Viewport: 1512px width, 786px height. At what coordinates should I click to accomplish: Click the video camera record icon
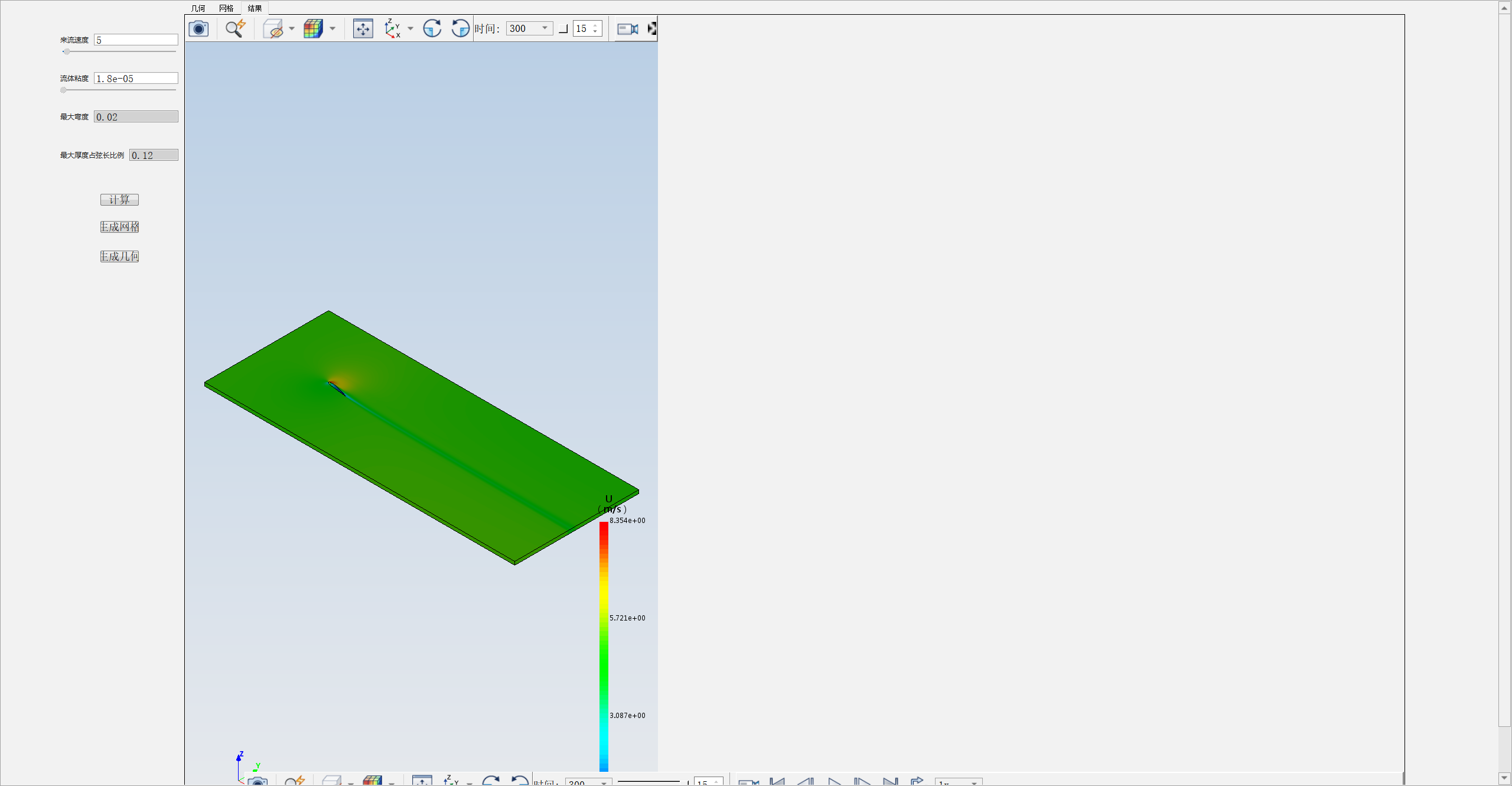click(627, 28)
